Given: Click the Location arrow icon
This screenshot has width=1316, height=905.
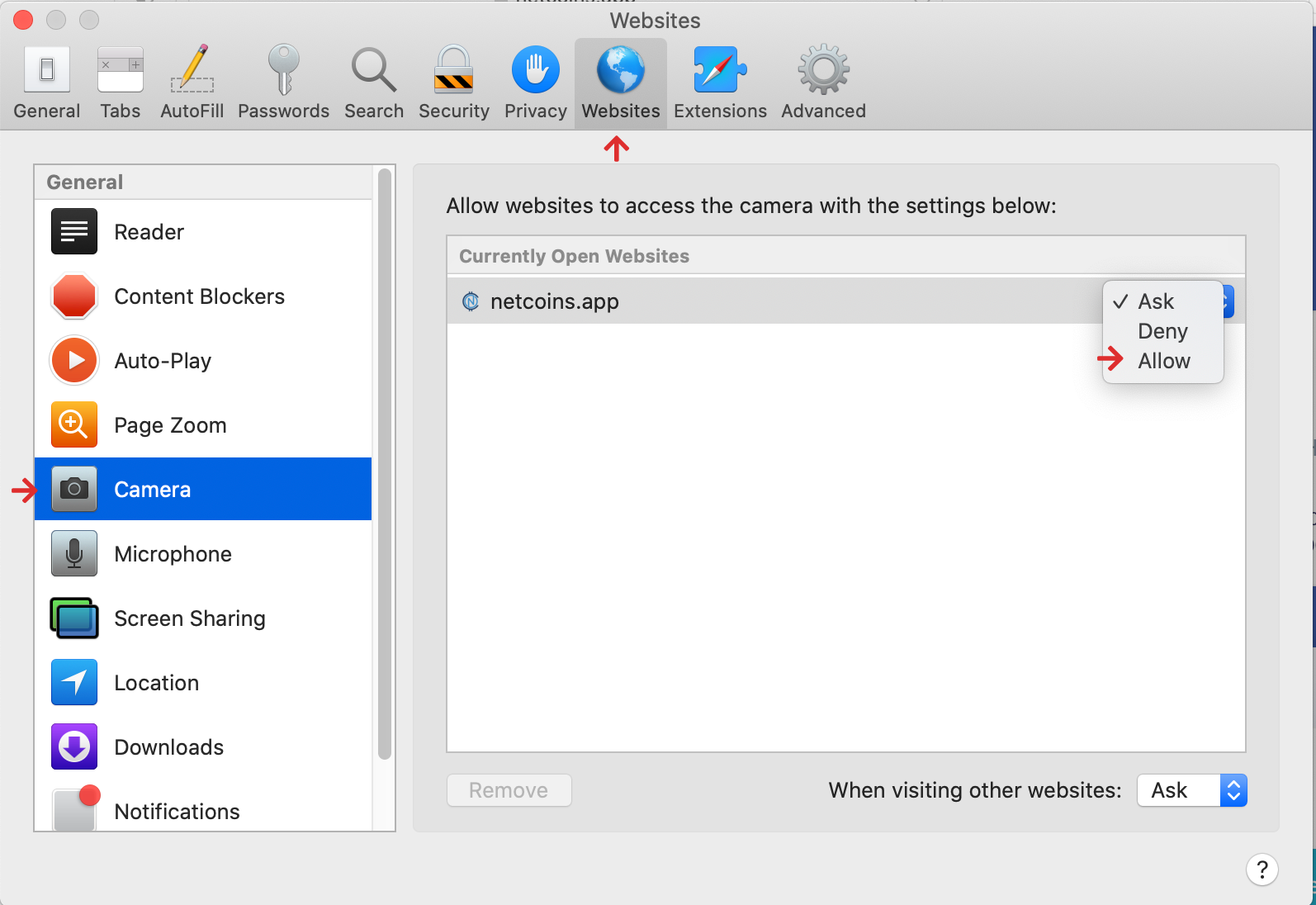Looking at the screenshot, I should (74, 683).
